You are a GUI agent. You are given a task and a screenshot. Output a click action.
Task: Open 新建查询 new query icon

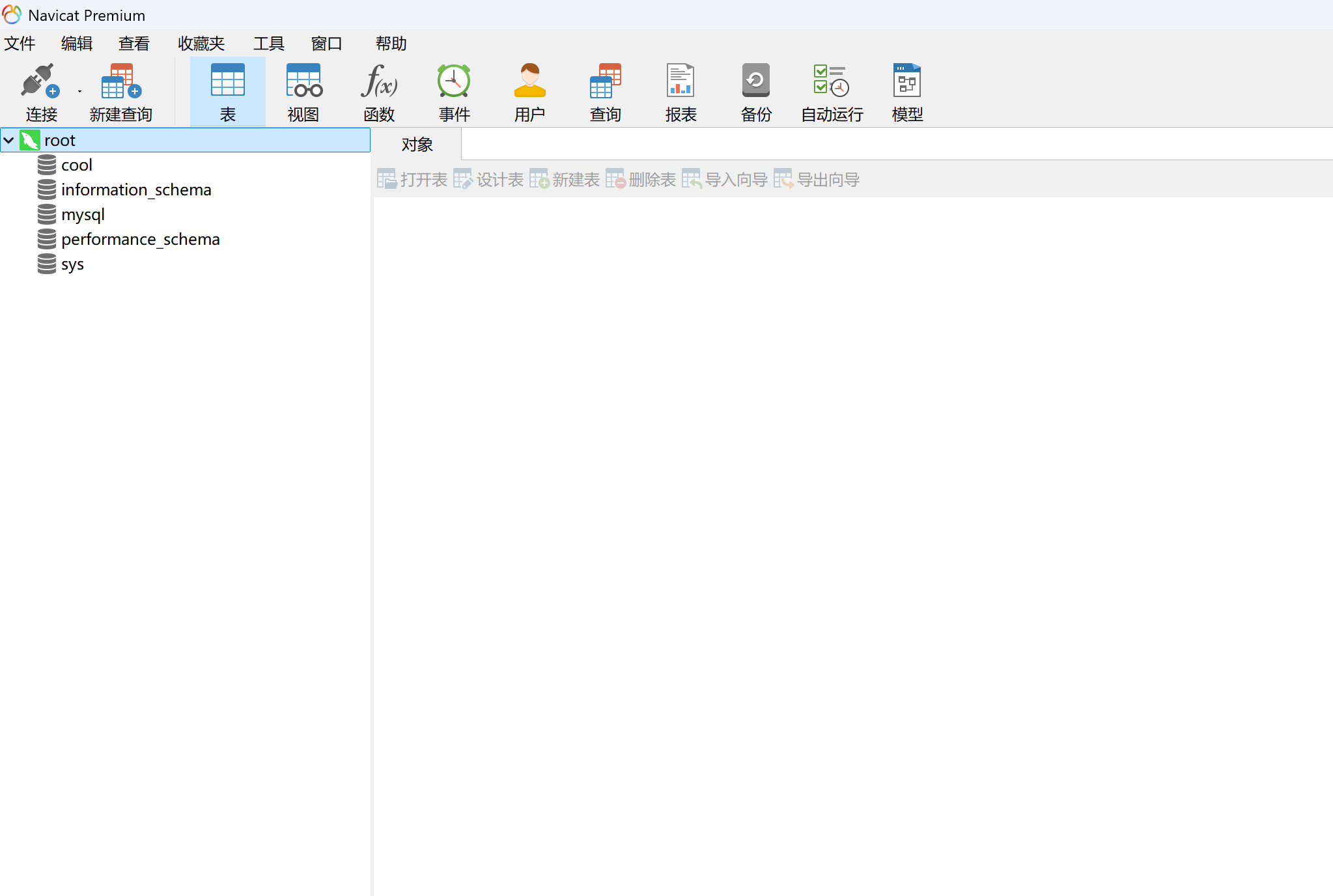pos(121,81)
